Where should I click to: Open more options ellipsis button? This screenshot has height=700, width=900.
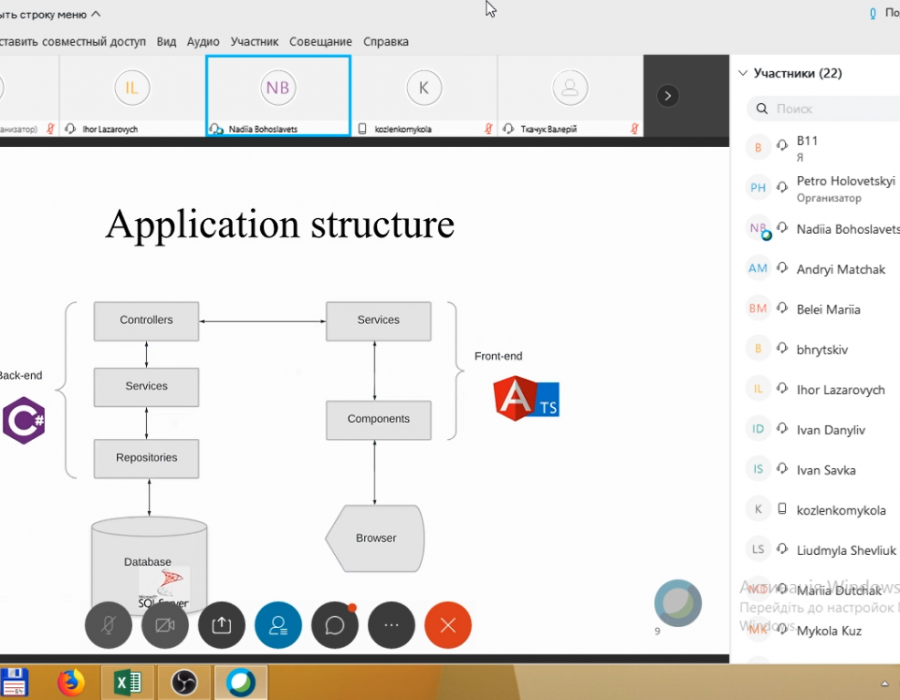click(392, 626)
